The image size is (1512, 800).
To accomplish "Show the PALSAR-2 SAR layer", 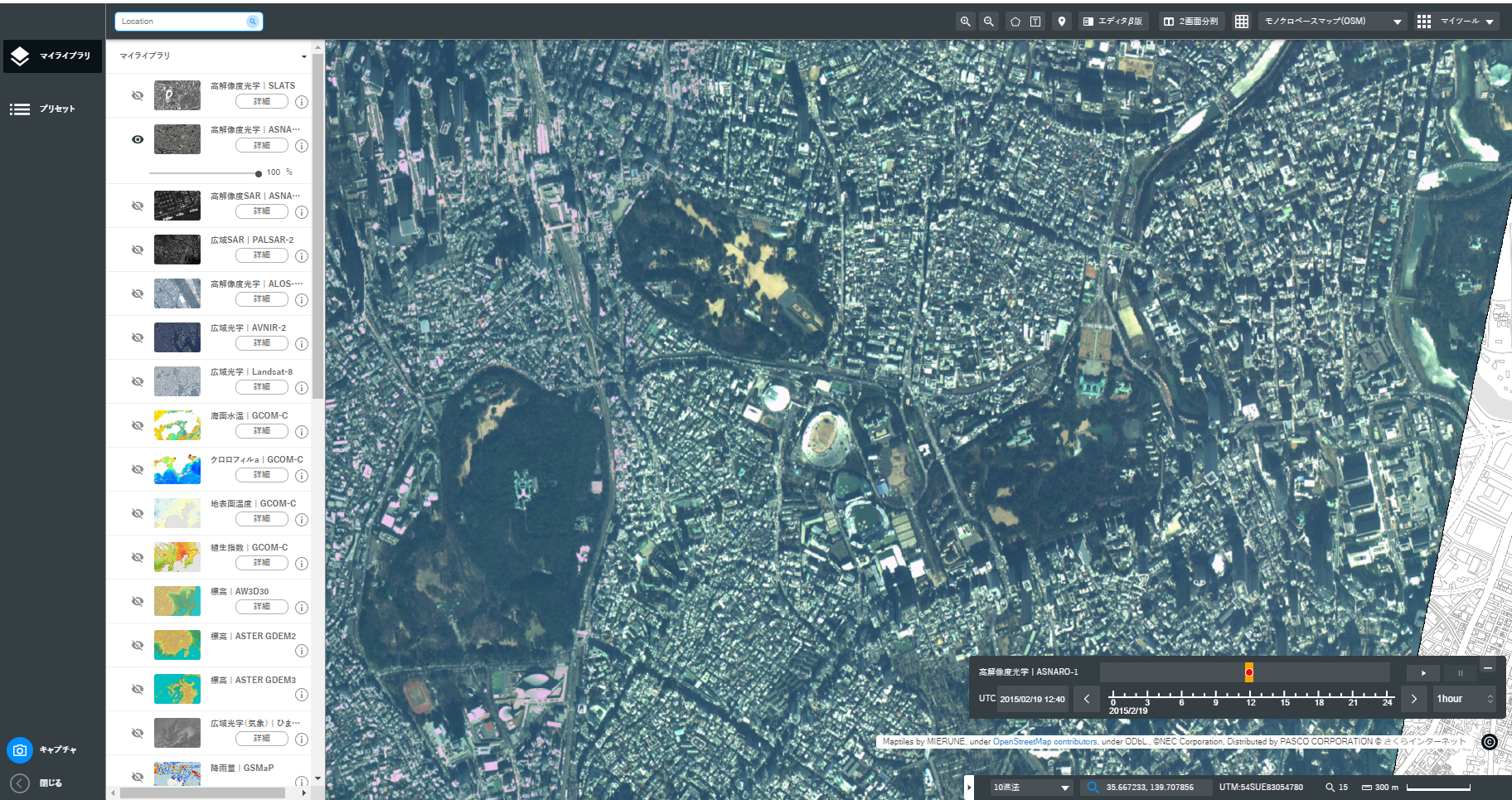I will 138,250.
